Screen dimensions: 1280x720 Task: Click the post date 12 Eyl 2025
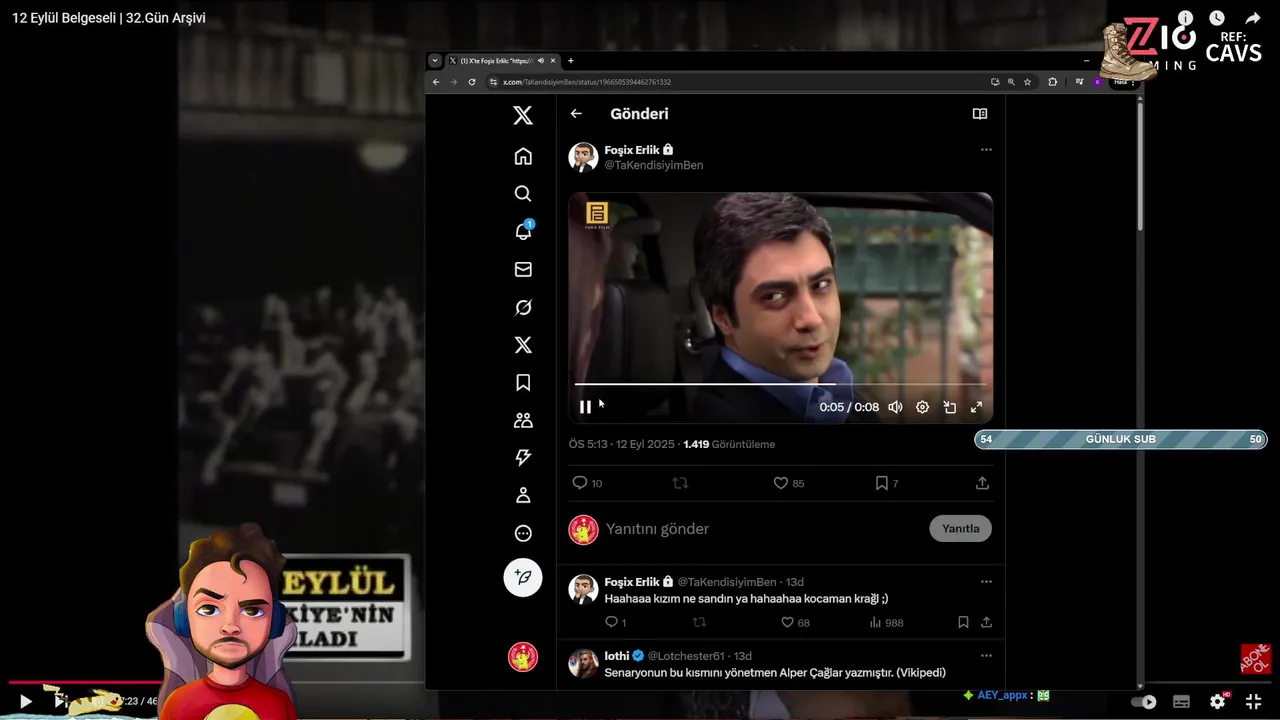646,444
